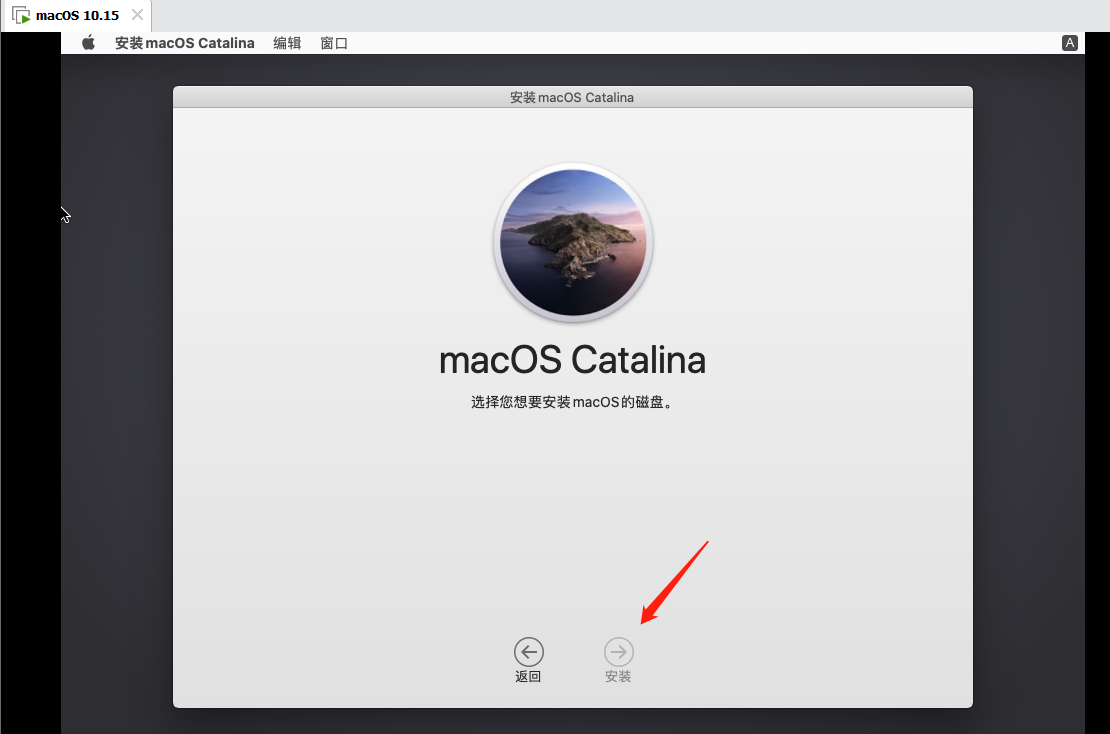Click the installer window title bar 安装 macOS Catalina

pyautogui.click(x=573, y=97)
